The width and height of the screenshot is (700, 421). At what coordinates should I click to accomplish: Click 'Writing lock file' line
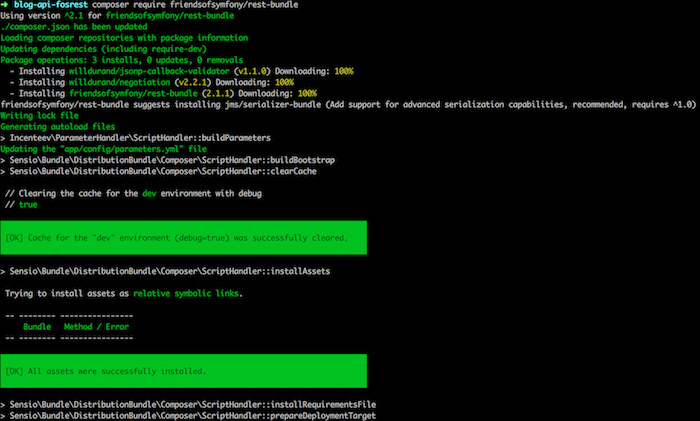click(39, 116)
